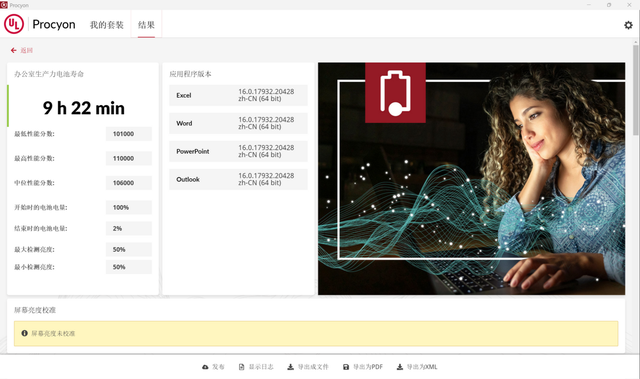Click the download icon beside 导出成文件
The width and height of the screenshot is (640, 379).
tap(290, 367)
